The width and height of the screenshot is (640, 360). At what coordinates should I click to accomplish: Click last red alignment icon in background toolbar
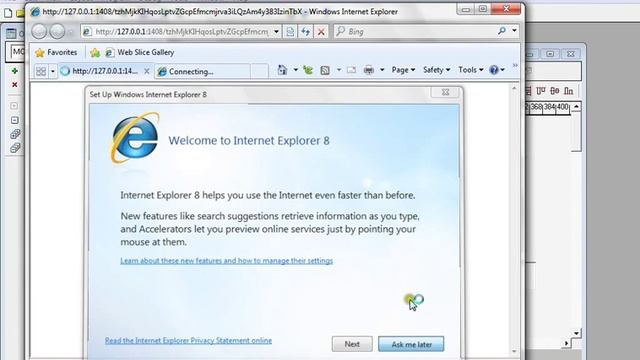coord(568,91)
